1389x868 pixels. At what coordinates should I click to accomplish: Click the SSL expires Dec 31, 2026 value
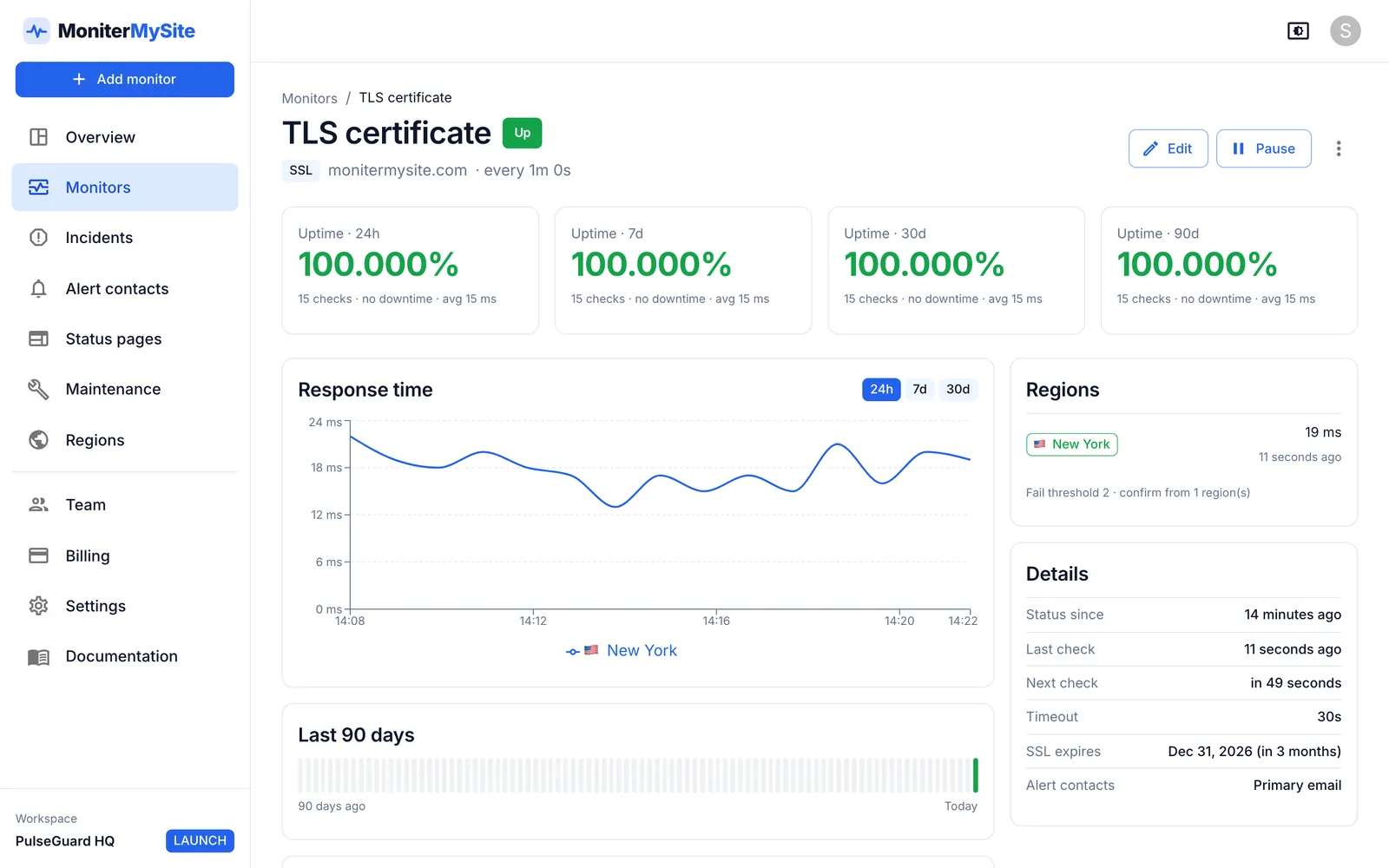click(x=1254, y=751)
